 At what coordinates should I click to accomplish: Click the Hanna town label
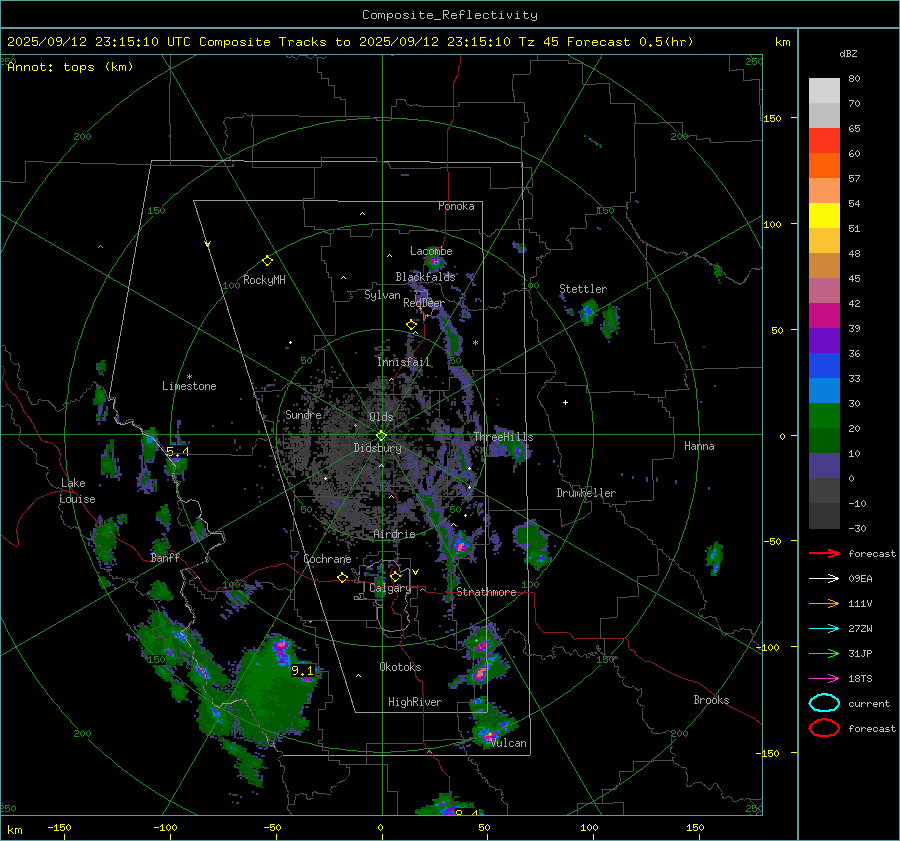click(x=699, y=446)
